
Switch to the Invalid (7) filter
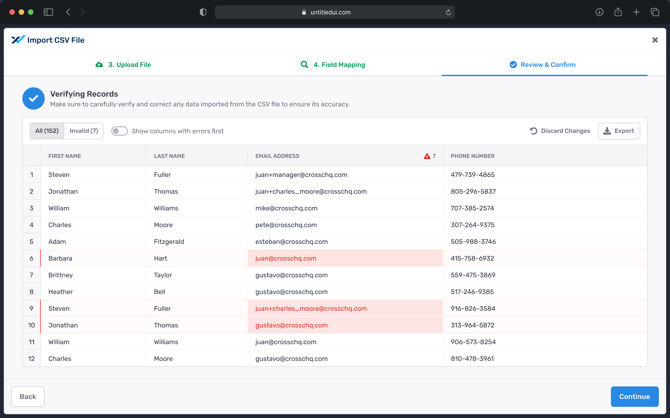click(84, 131)
